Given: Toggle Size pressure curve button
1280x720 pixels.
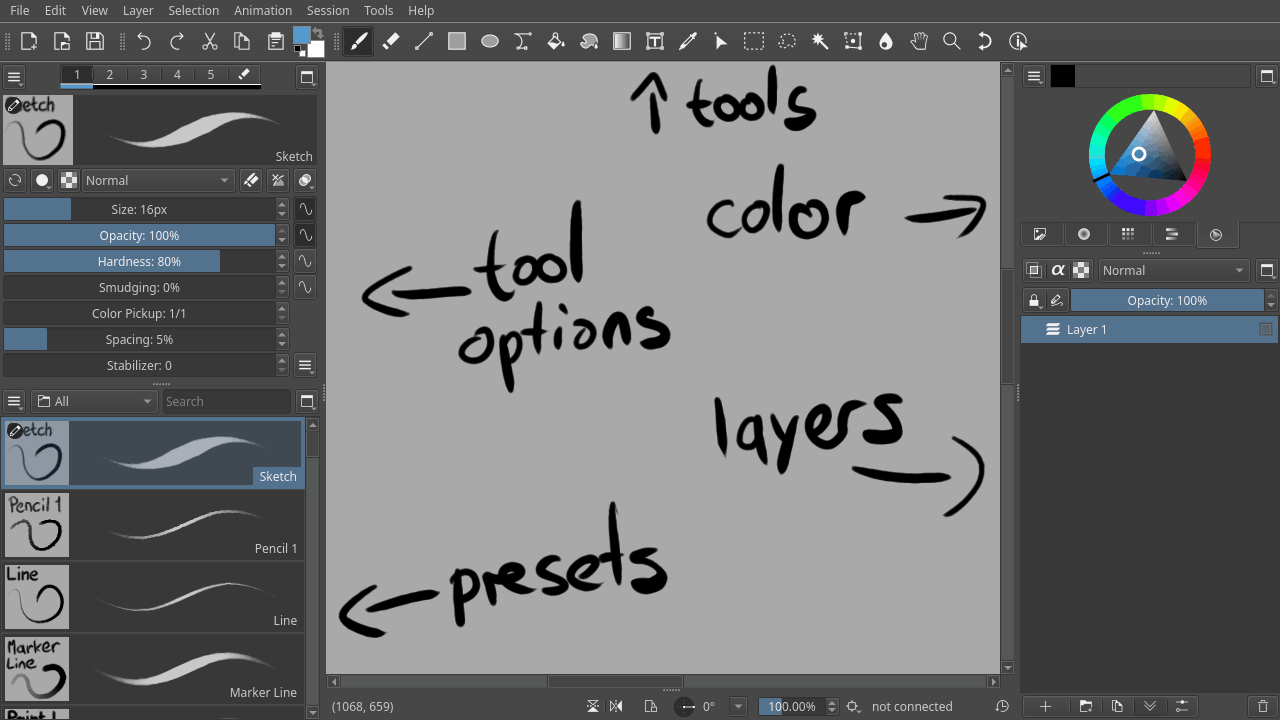Looking at the screenshot, I should [x=305, y=209].
